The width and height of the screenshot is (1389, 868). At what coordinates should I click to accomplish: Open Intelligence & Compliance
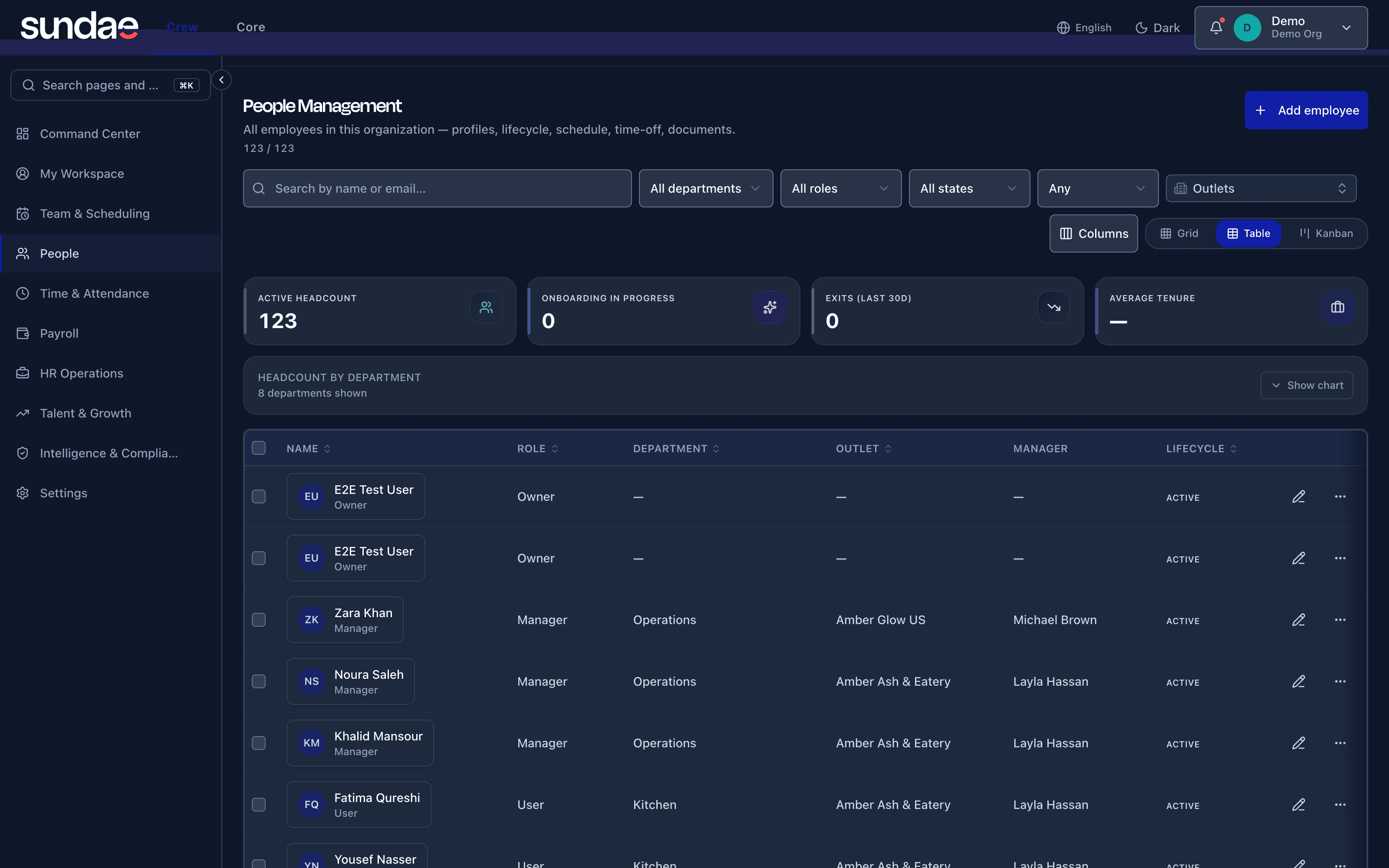111,453
